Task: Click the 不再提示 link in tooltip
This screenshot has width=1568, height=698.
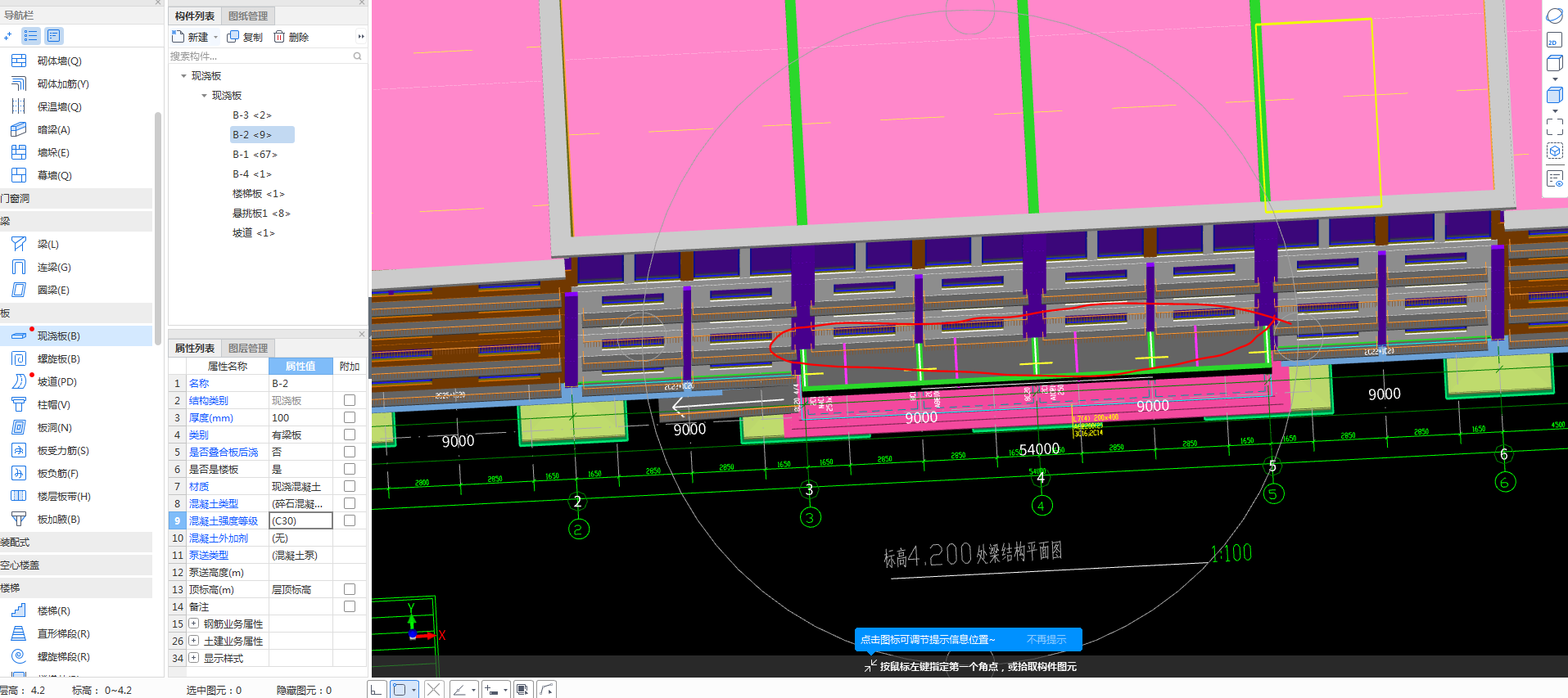Action: (1046, 640)
